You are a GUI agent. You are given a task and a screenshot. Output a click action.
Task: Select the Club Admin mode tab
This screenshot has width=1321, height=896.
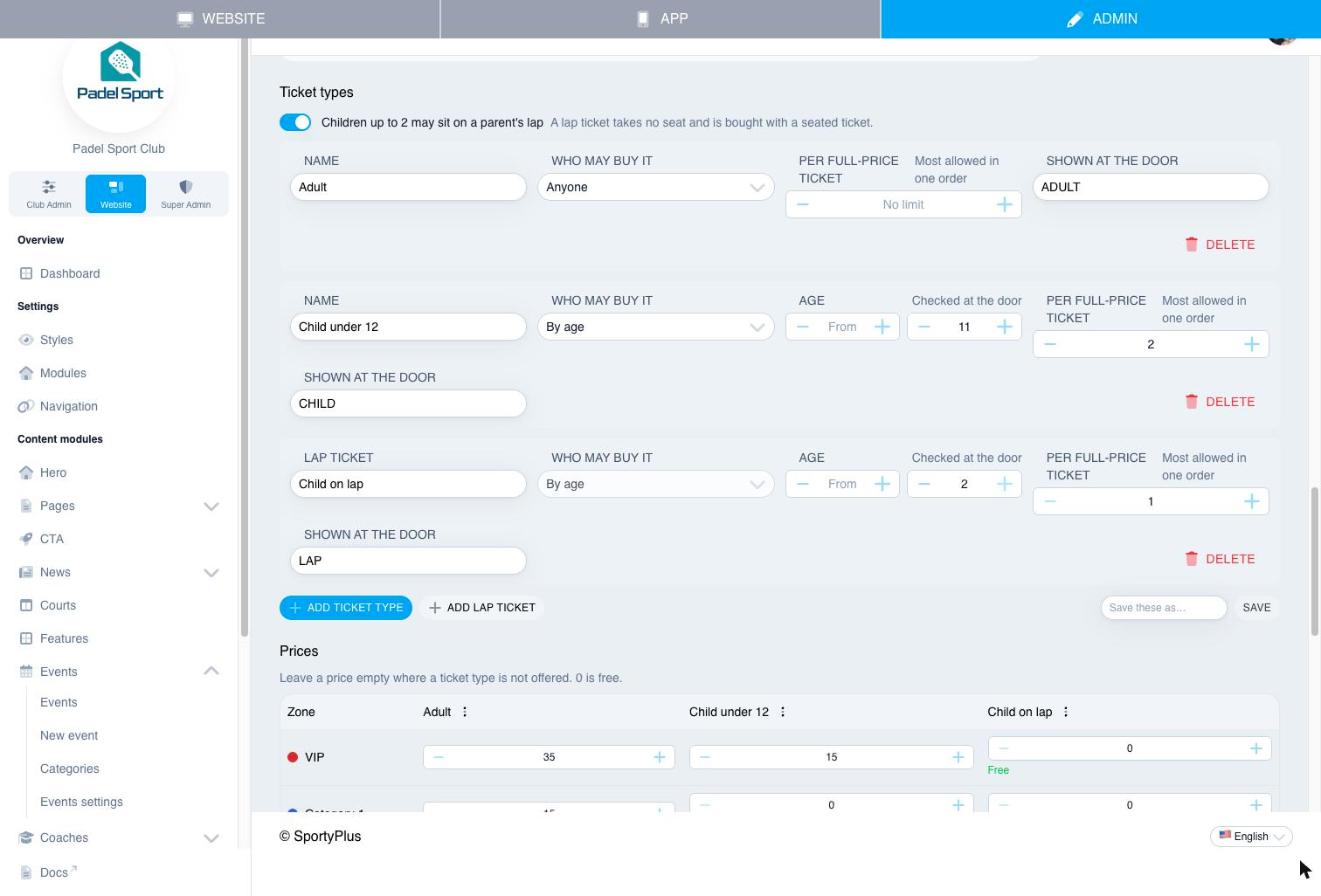49,194
